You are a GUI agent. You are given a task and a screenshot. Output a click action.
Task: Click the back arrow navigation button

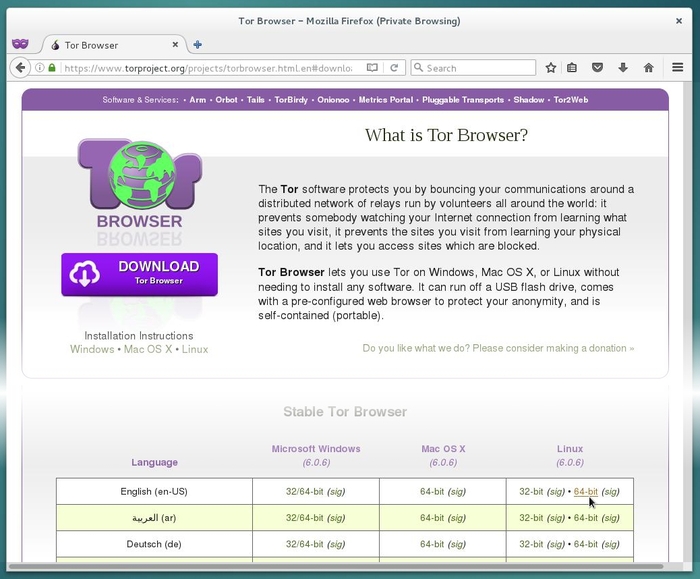20,68
